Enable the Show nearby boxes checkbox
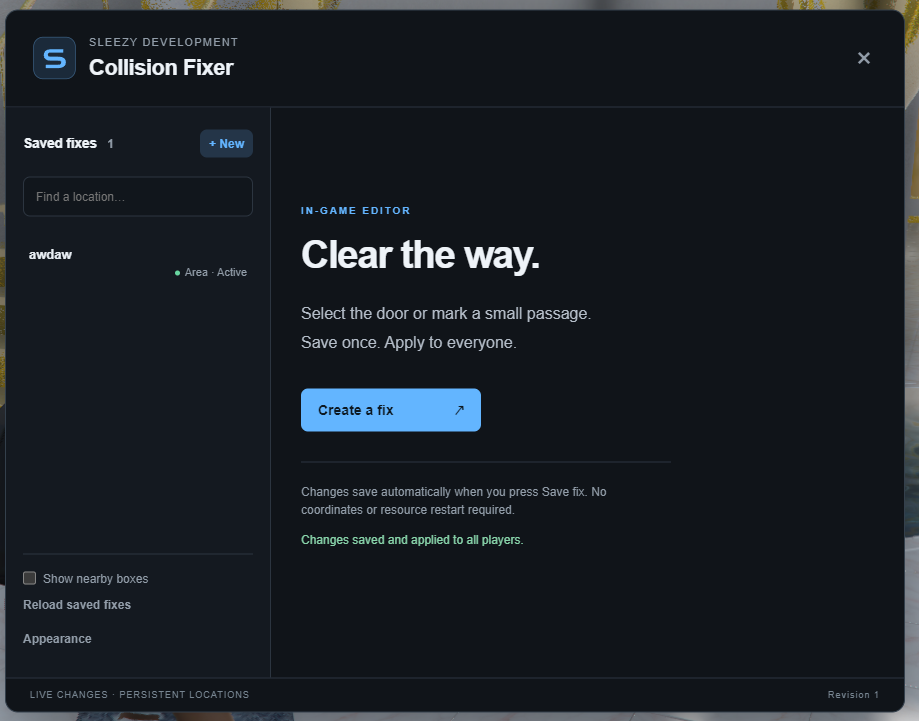Screen dimensions: 919x721 click(x=29, y=579)
